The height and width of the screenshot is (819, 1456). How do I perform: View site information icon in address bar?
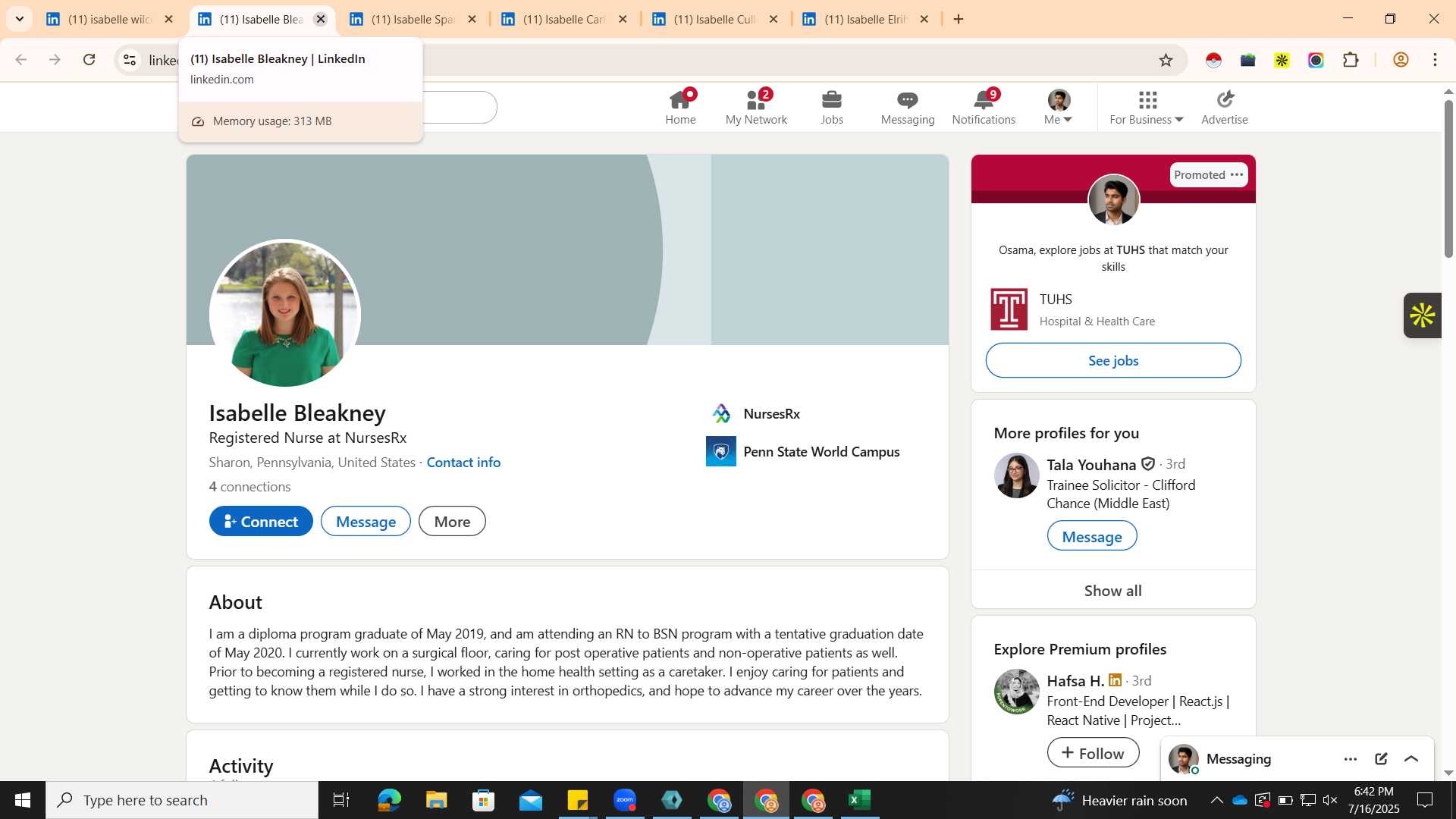point(130,60)
